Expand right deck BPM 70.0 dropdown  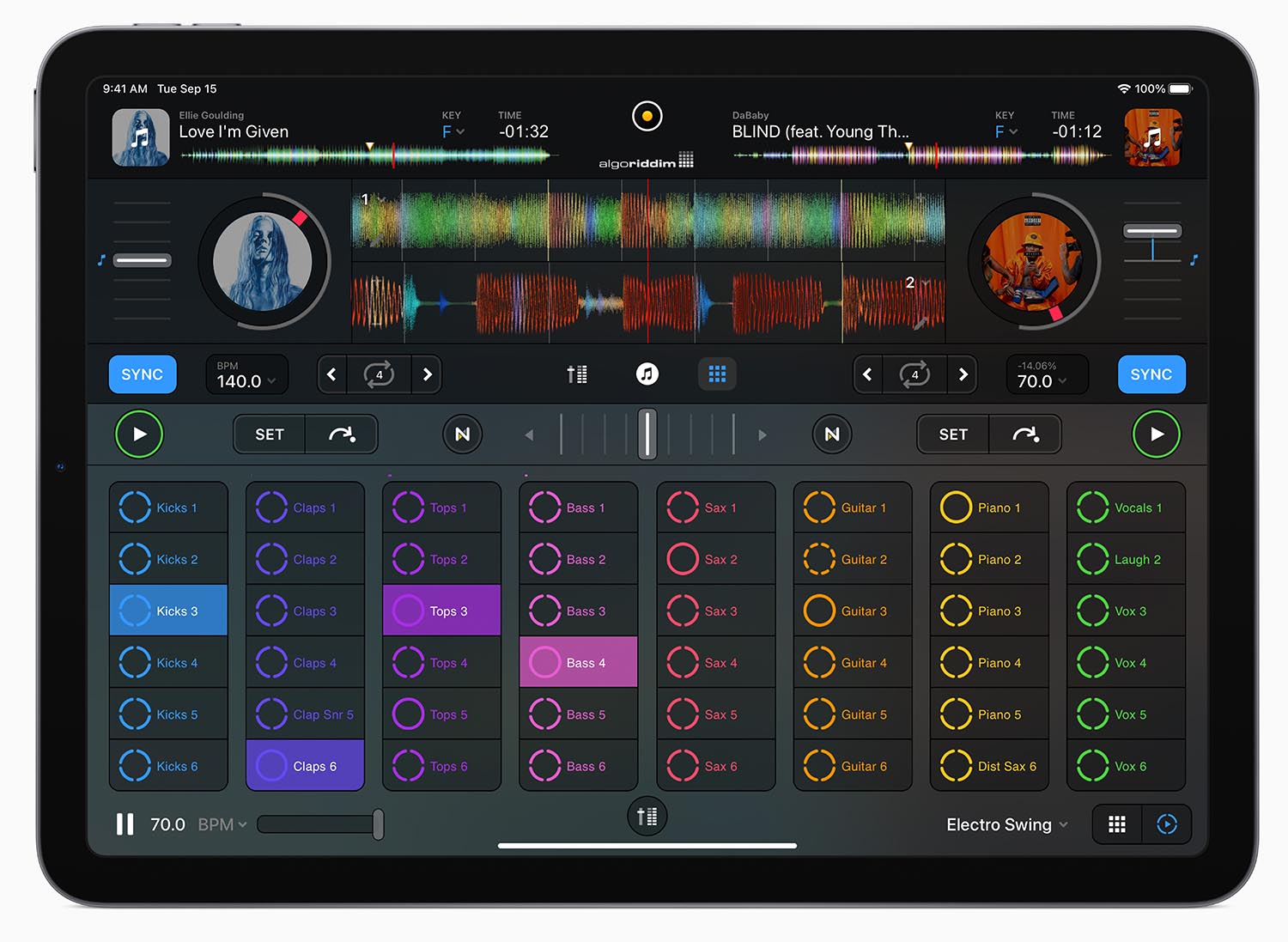click(1047, 374)
